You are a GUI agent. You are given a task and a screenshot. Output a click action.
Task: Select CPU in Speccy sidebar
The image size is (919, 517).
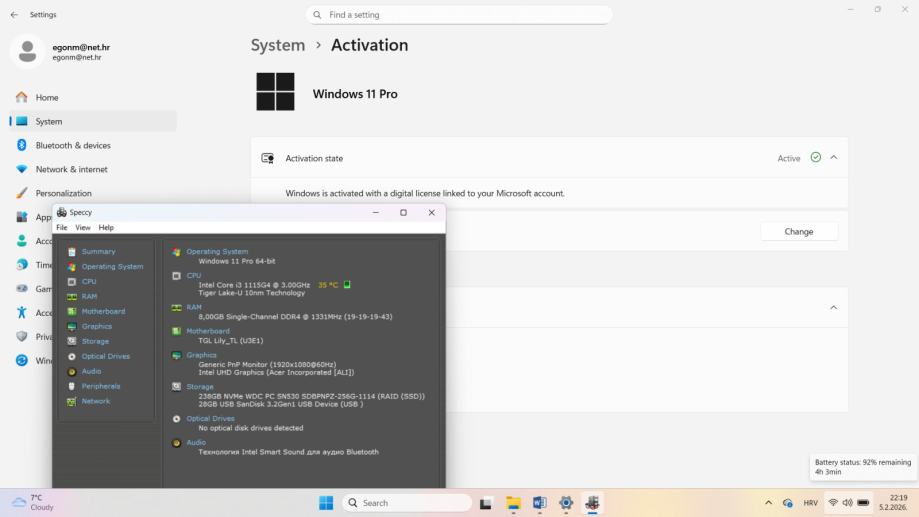pyautogui.click(x=89, y=281)
